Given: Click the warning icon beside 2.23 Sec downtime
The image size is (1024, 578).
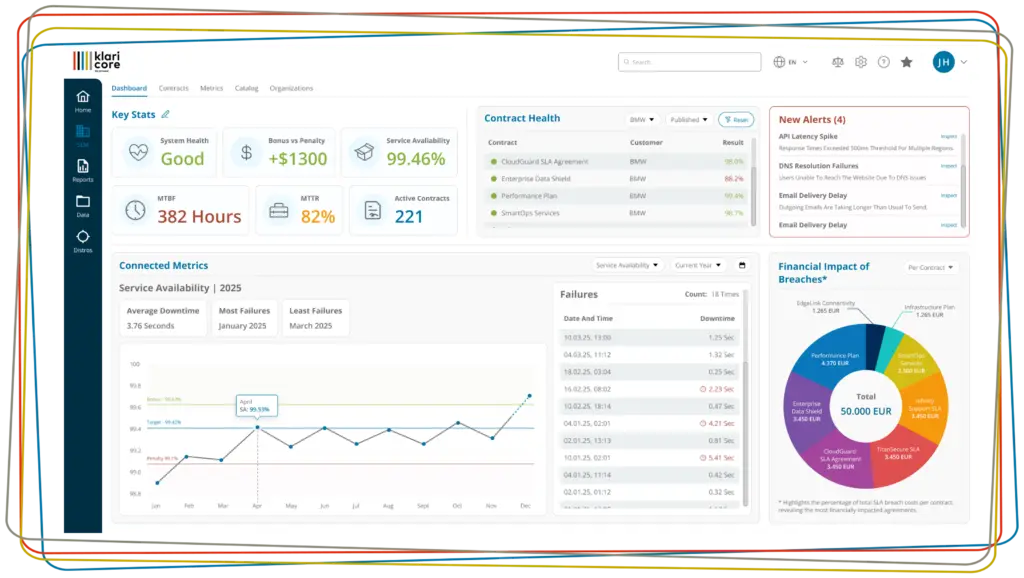Looking at the screenshot, I should pyautogui.click(x=703, y=389).
